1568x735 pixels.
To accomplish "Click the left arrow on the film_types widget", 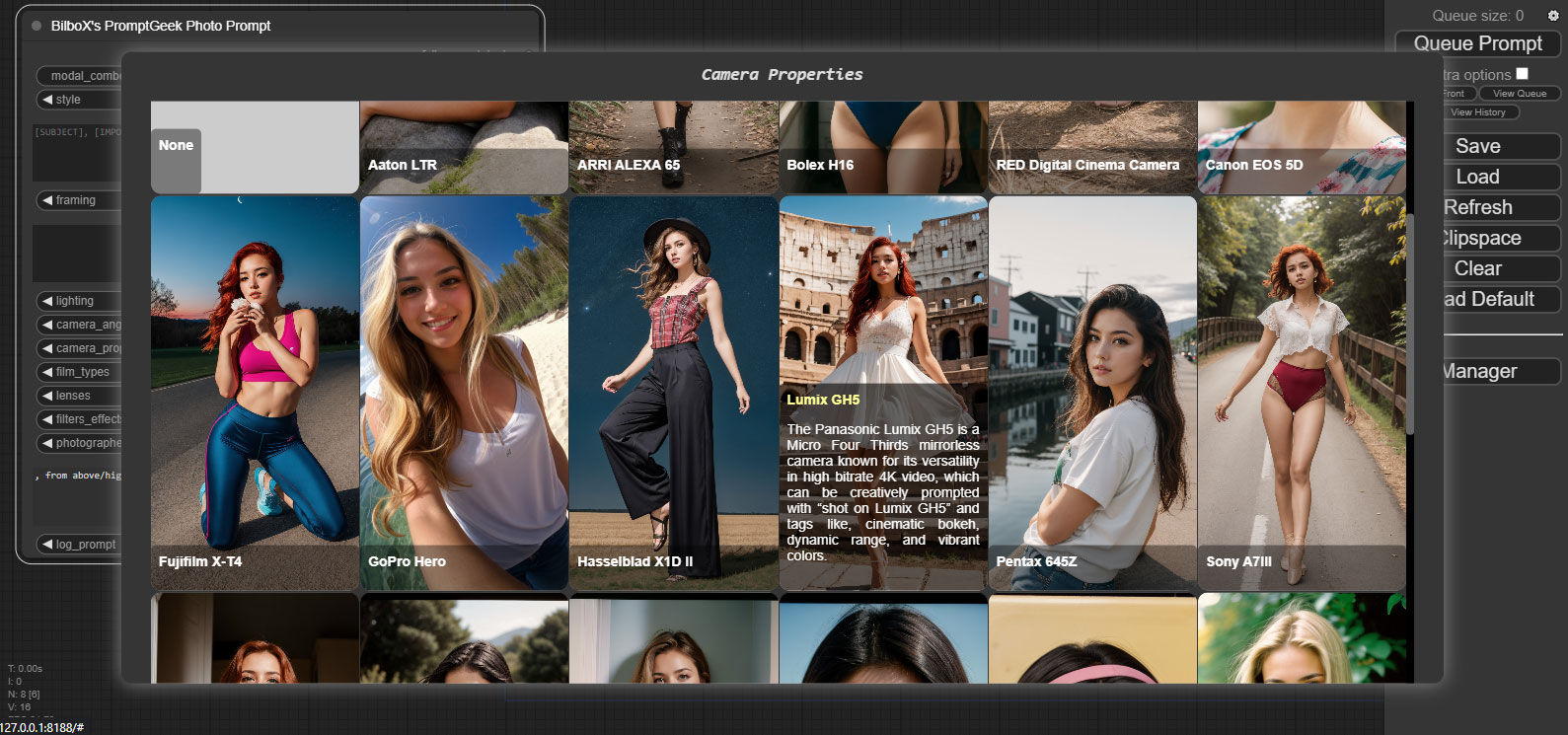I will pos(46,372).
